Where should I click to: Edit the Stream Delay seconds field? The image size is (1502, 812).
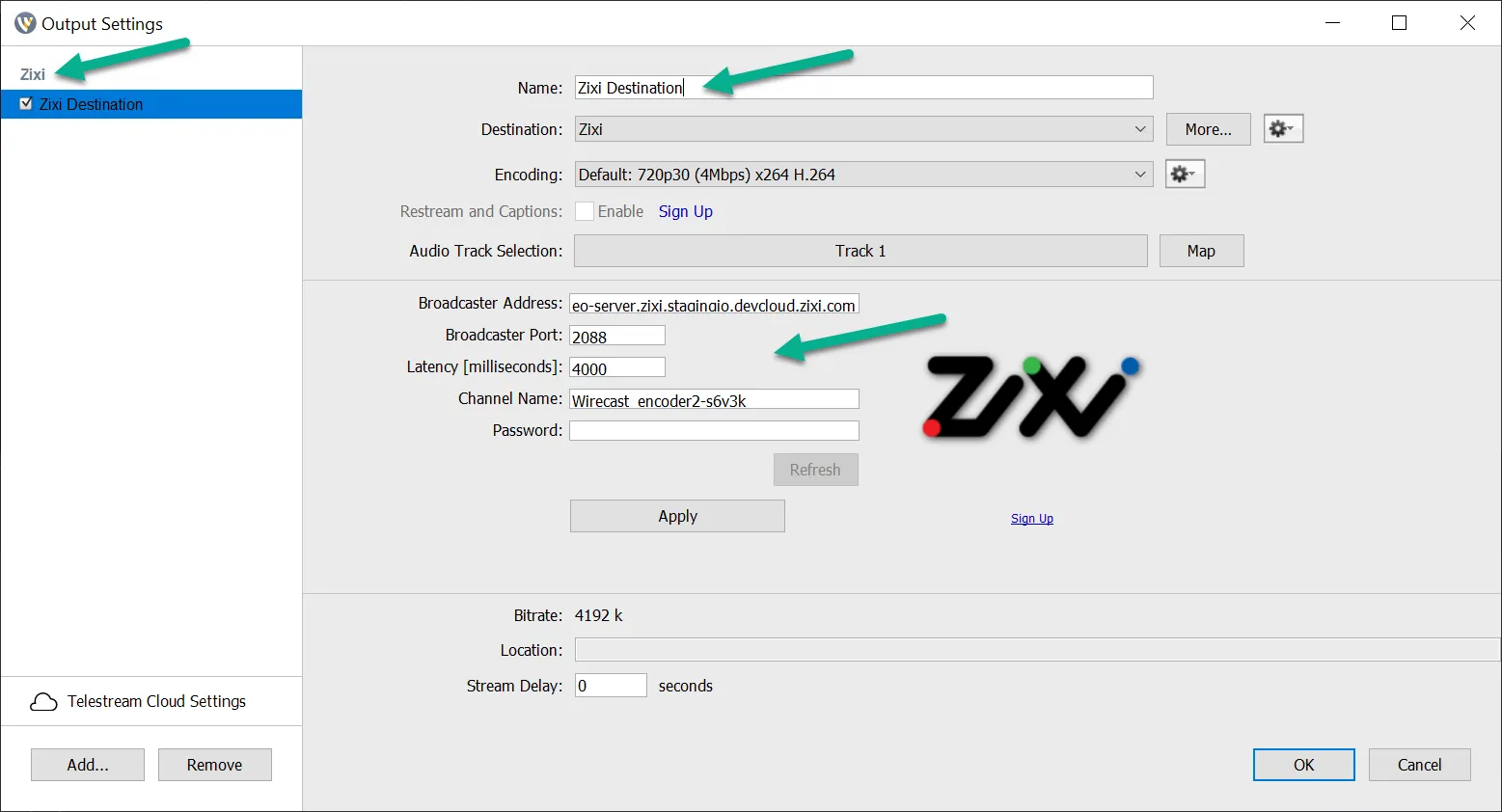[x=611, y=686]
